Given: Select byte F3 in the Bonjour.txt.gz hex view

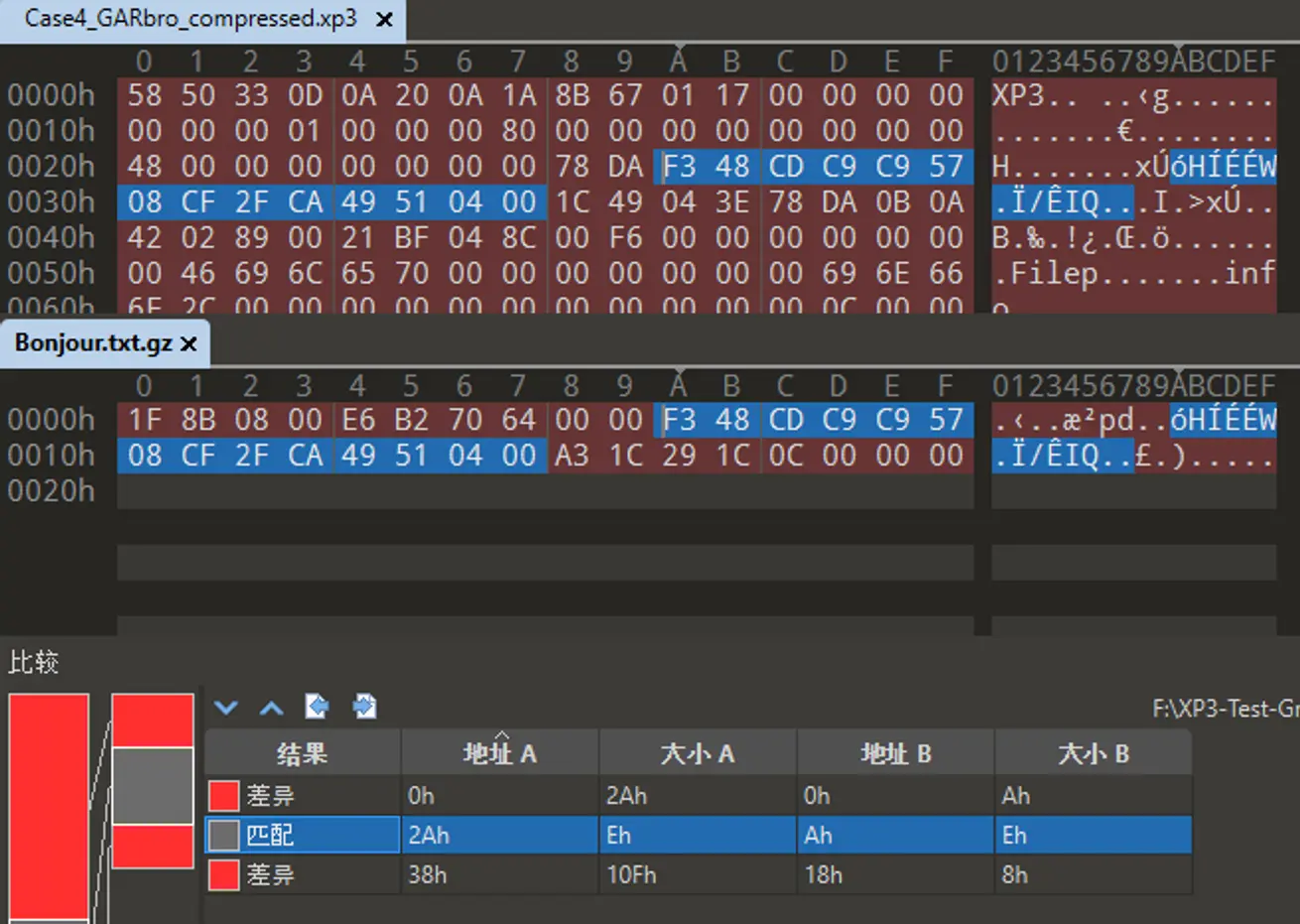Looking at the screenshot, I should coord(678,419).
